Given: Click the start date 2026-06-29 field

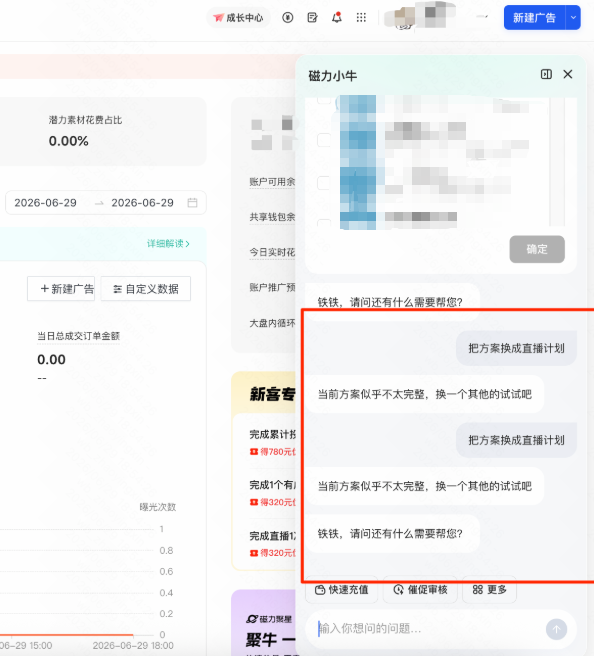Looking at the screenshot, I should (x=46, y=203).
